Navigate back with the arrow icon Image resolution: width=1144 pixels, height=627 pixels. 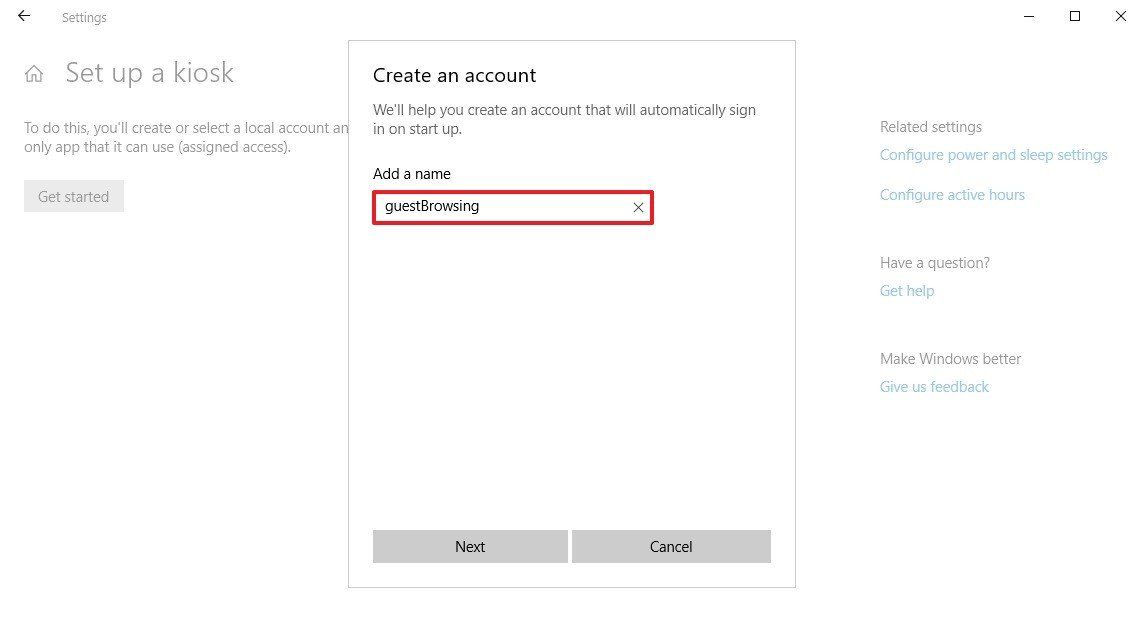23,16
